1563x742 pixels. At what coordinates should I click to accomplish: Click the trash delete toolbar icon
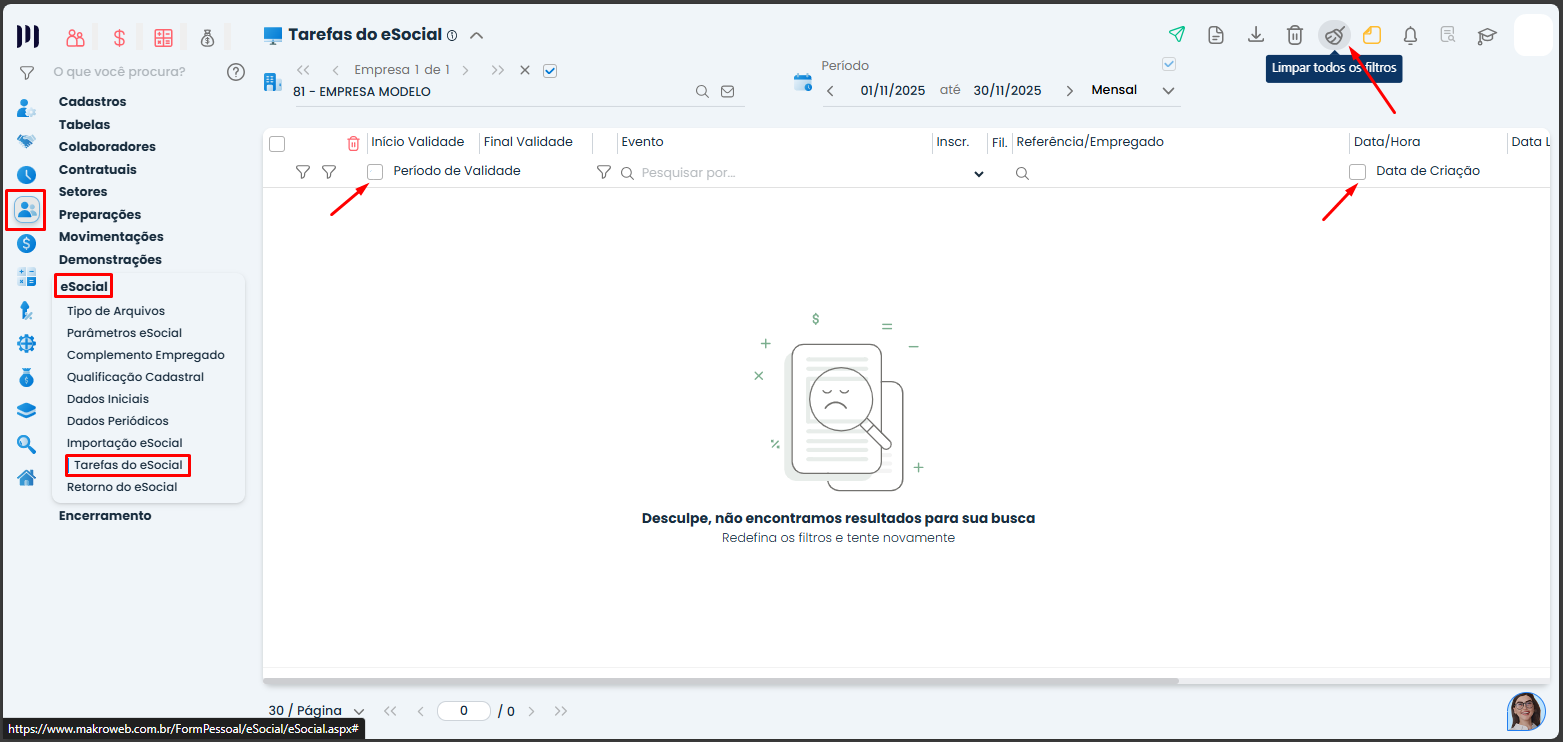(1294, 35)
